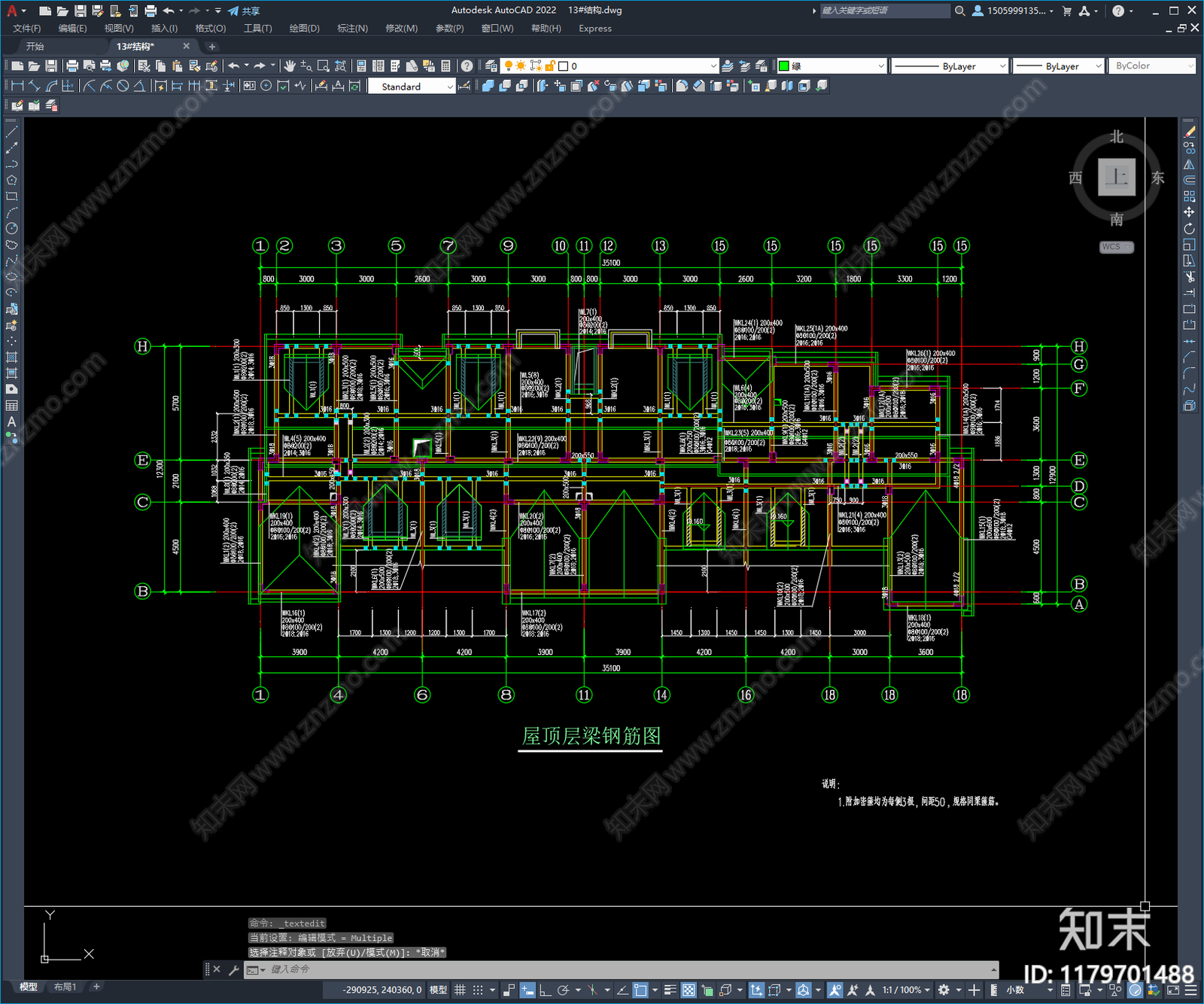The image size is (1204, 1004).
Task: Toggle Lineweight display in the status bar
Action: click(x=670, y=990)
